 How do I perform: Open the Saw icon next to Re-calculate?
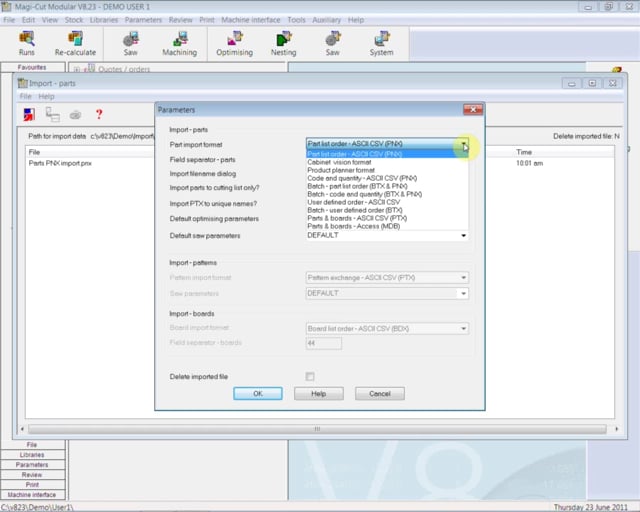(131, 43)
